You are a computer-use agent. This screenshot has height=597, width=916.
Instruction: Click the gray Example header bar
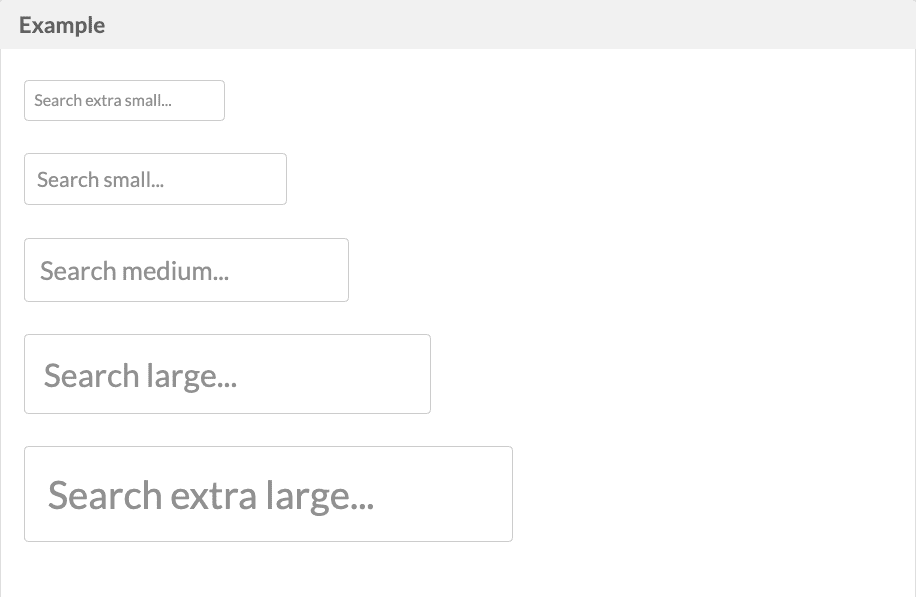pos(458,25)
